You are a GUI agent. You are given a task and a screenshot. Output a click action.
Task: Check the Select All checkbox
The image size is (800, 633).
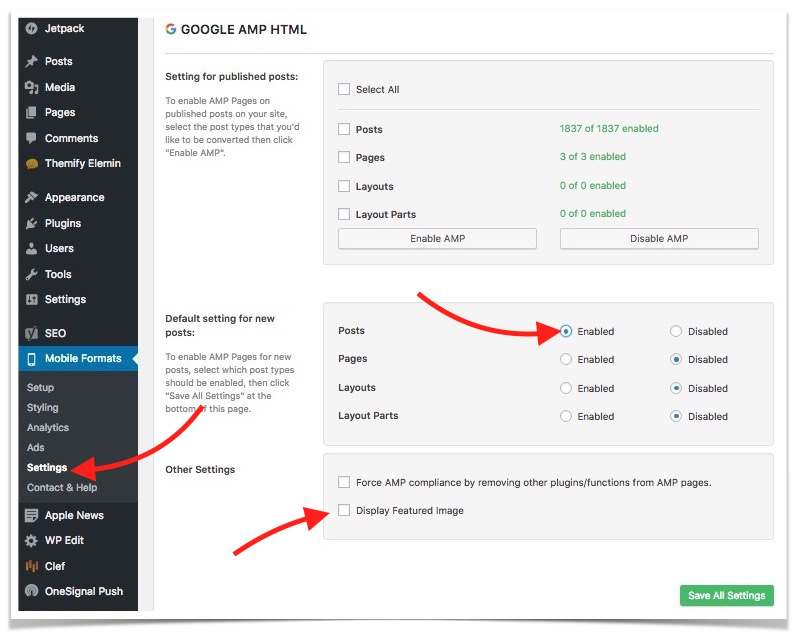click(344, 90)
